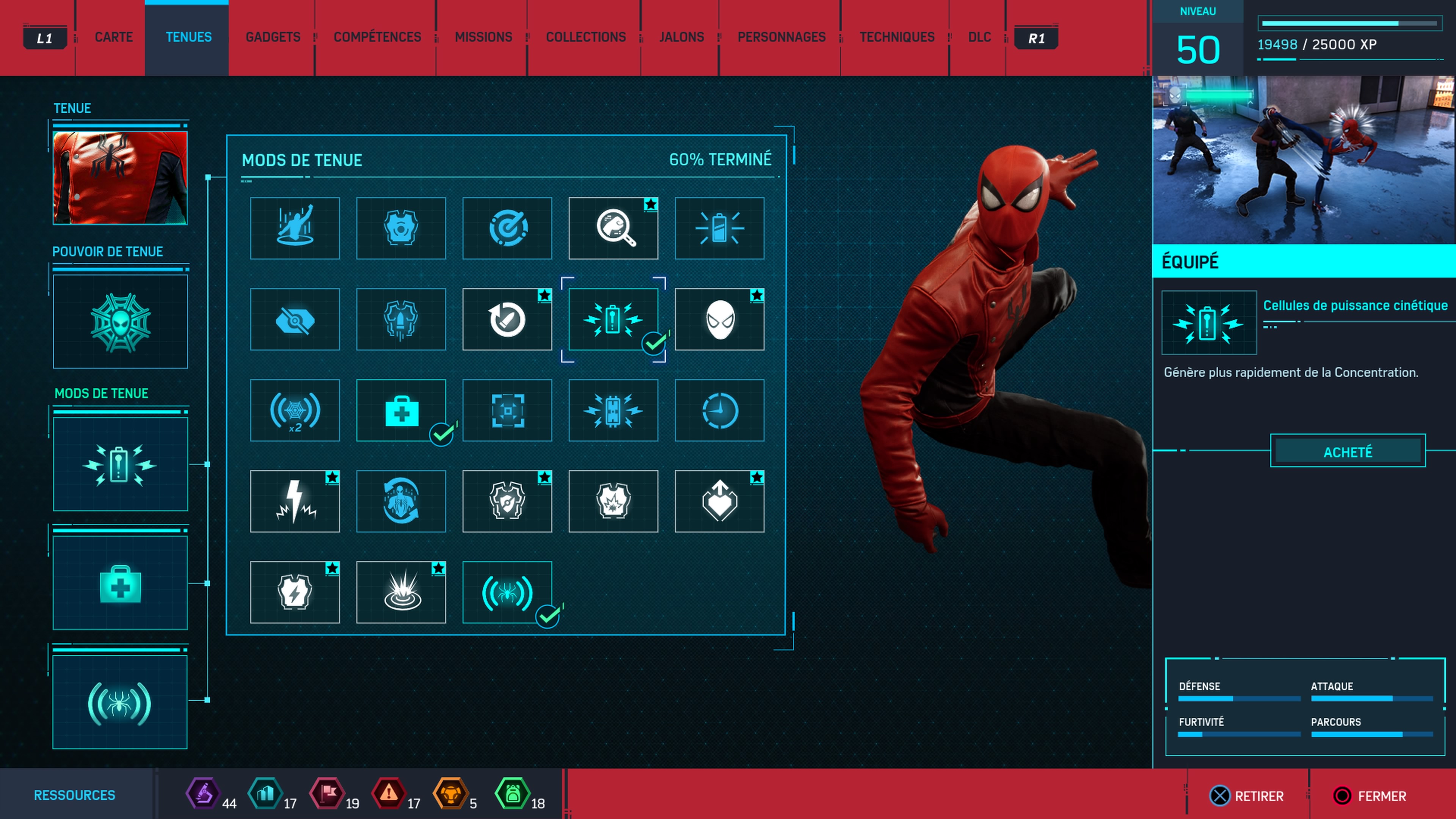Select the battery with rays mod
Image resolution: width=1456 pixels, height=819 pixels.
pos(720,228)
